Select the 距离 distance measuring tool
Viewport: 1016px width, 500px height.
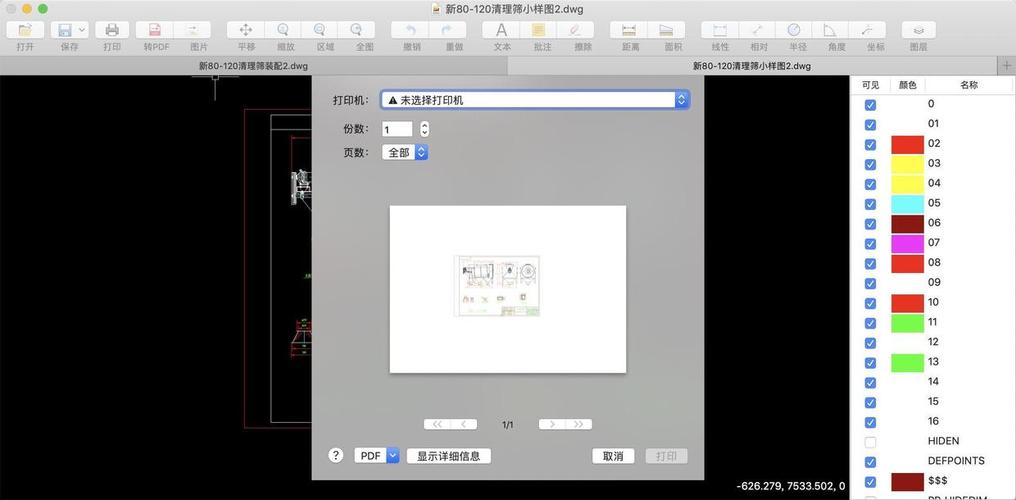pos(629,31)
